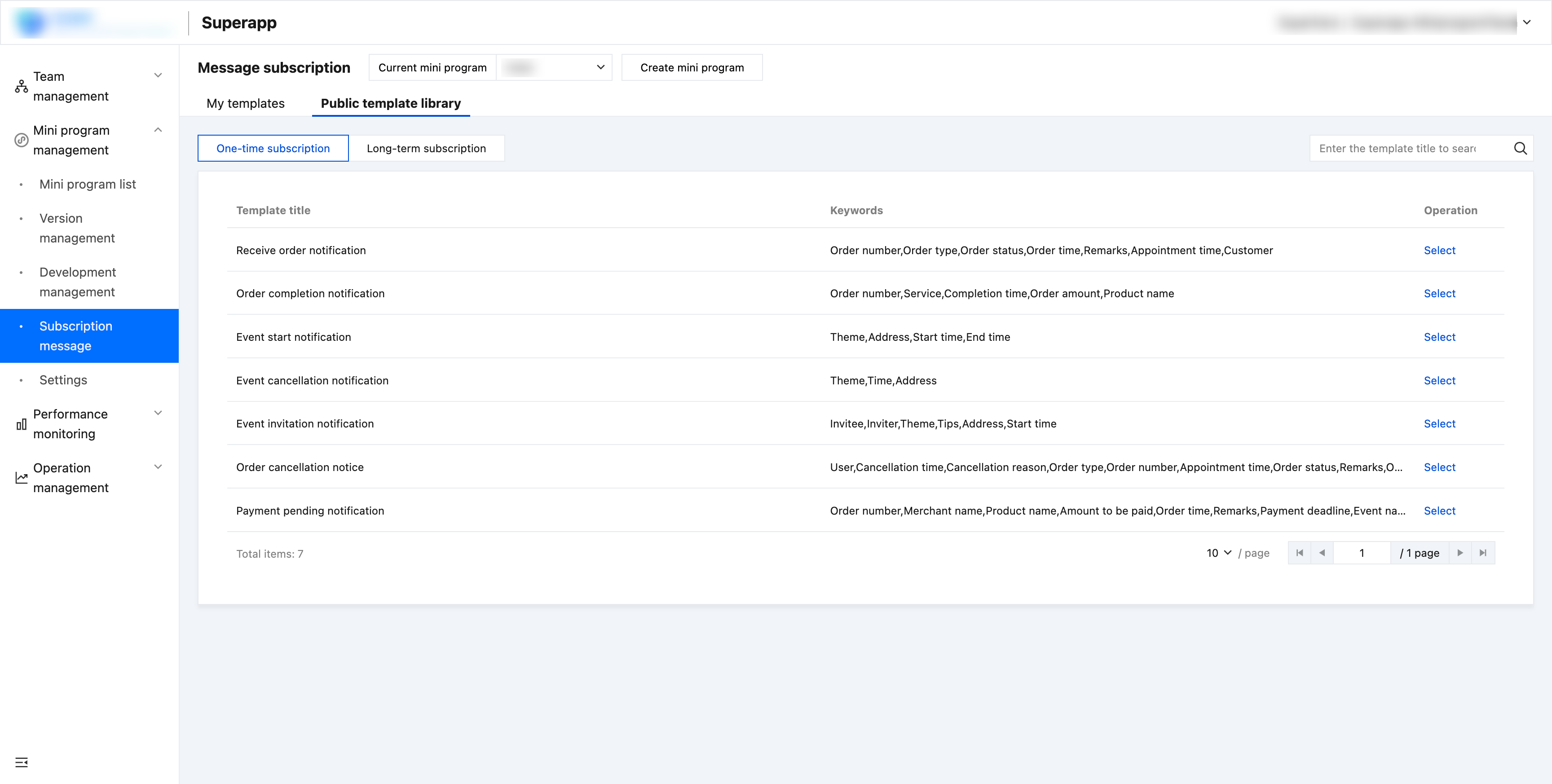The height and width of the screenshot is (784, 1552).
Task: Open the items per page dropdown
Action: [x=1218, y=553]
